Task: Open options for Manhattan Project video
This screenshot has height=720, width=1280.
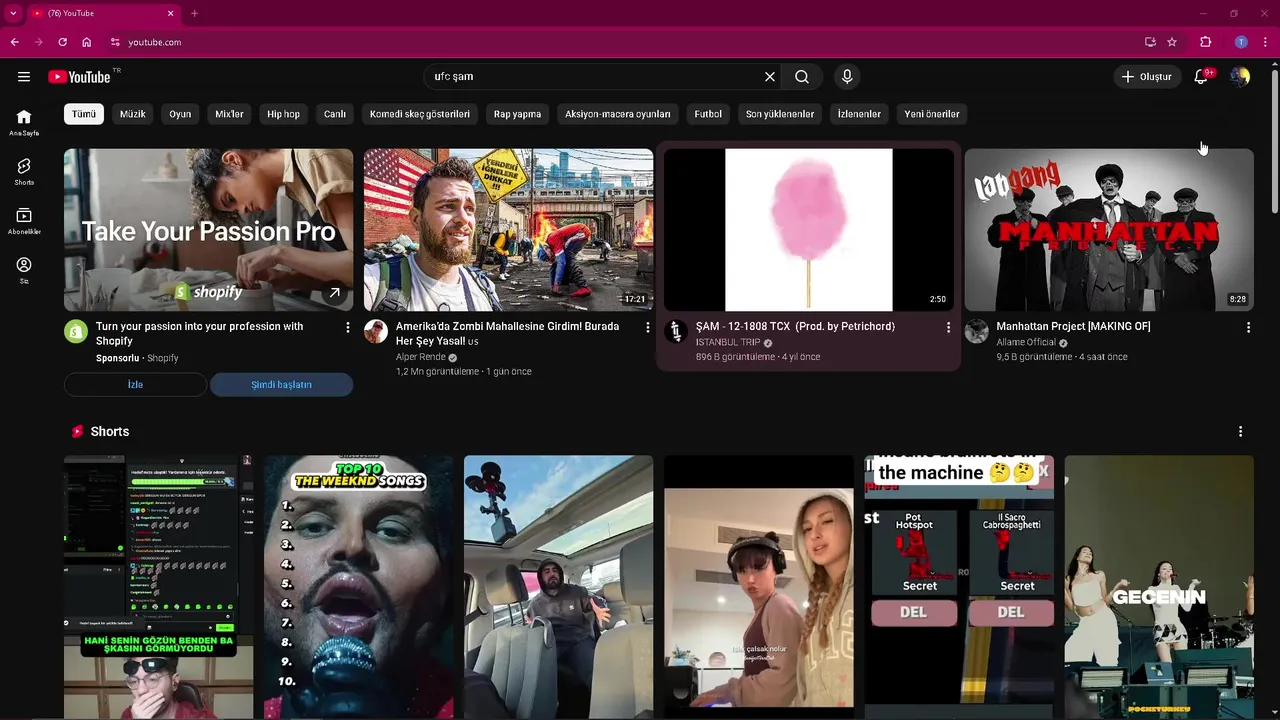Action: click(1248, 328)
